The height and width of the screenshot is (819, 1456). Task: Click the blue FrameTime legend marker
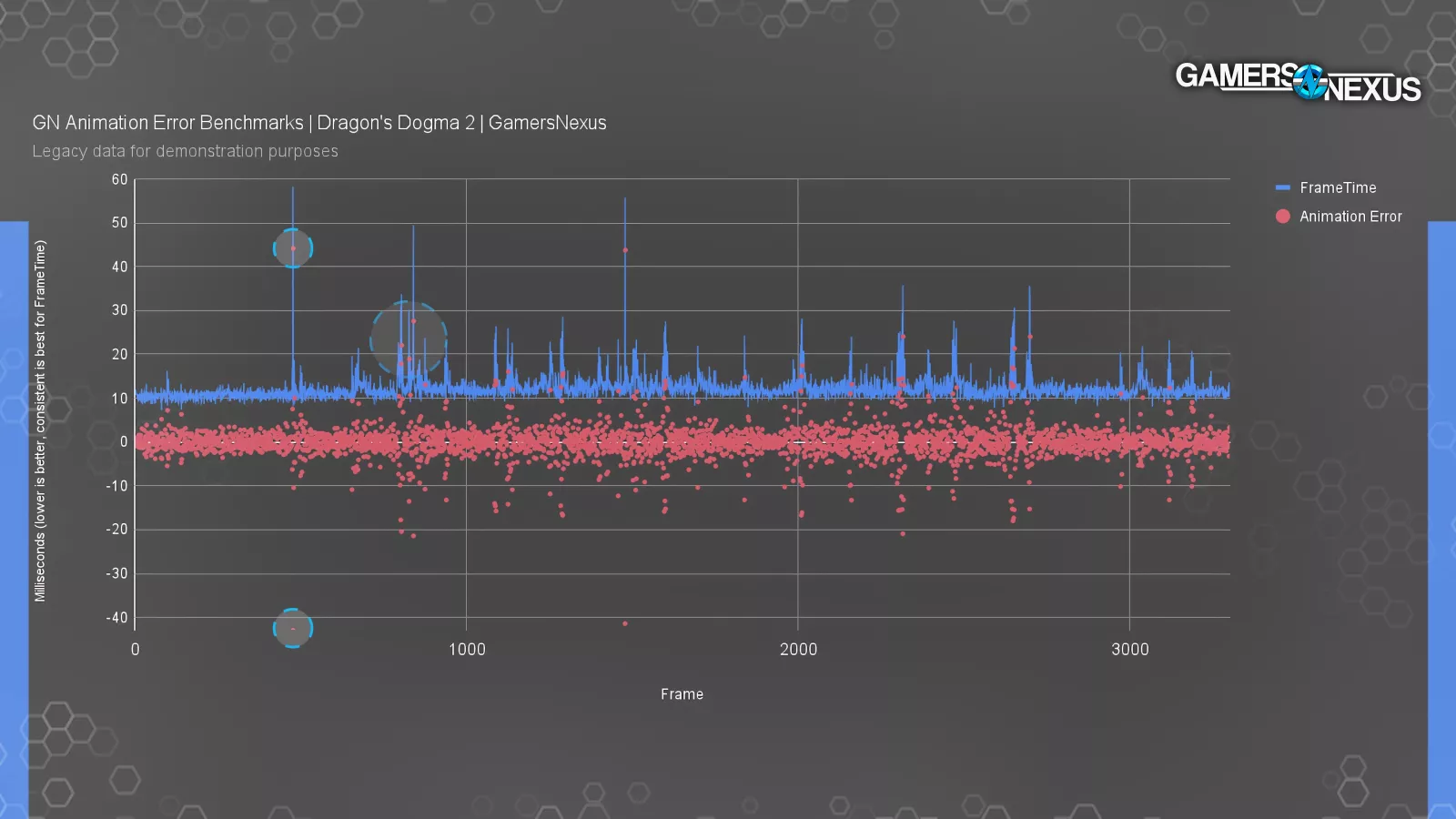click(x=1283, y=187)
